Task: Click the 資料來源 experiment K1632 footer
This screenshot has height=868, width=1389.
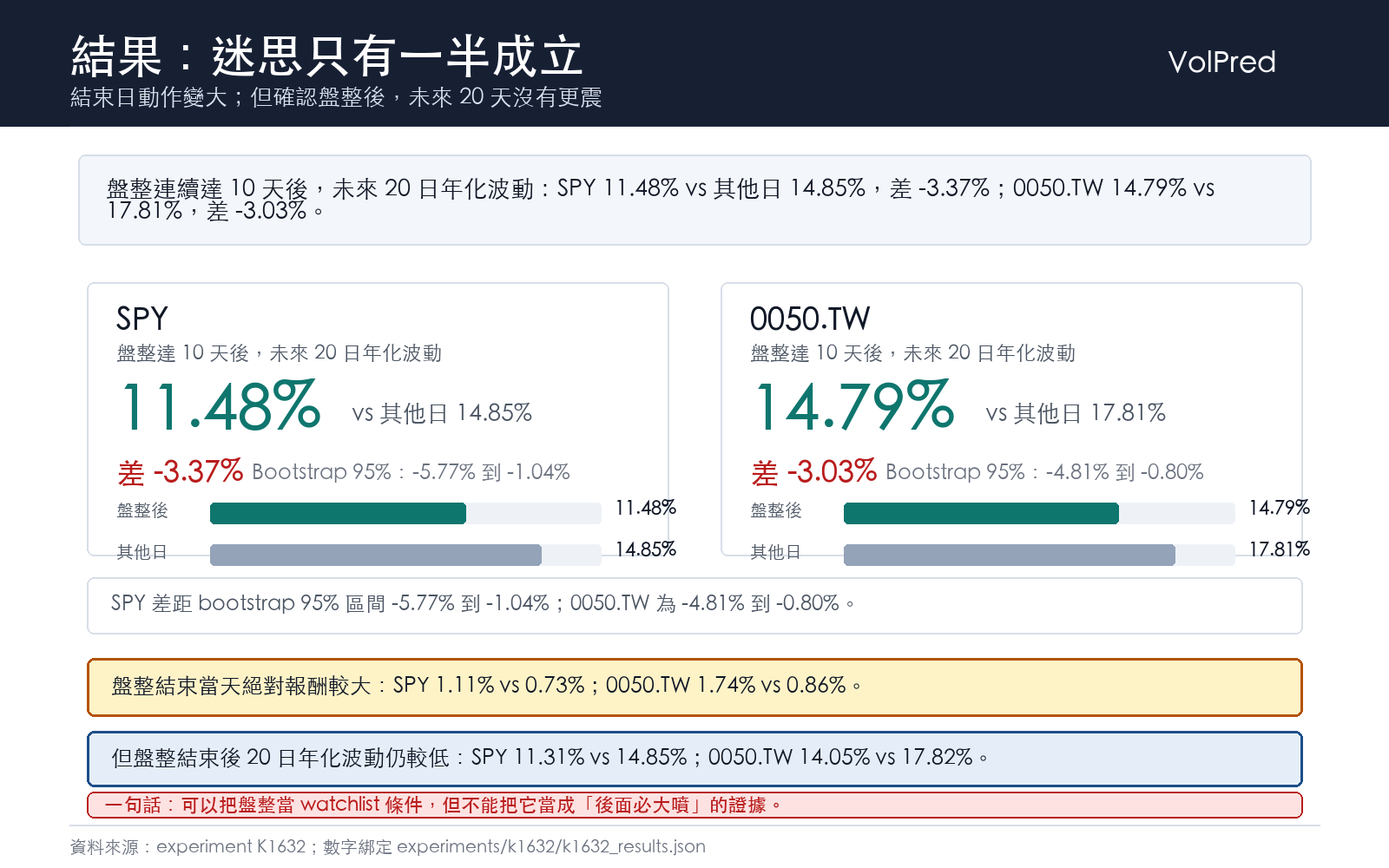Action: click(x=387, y=846)
